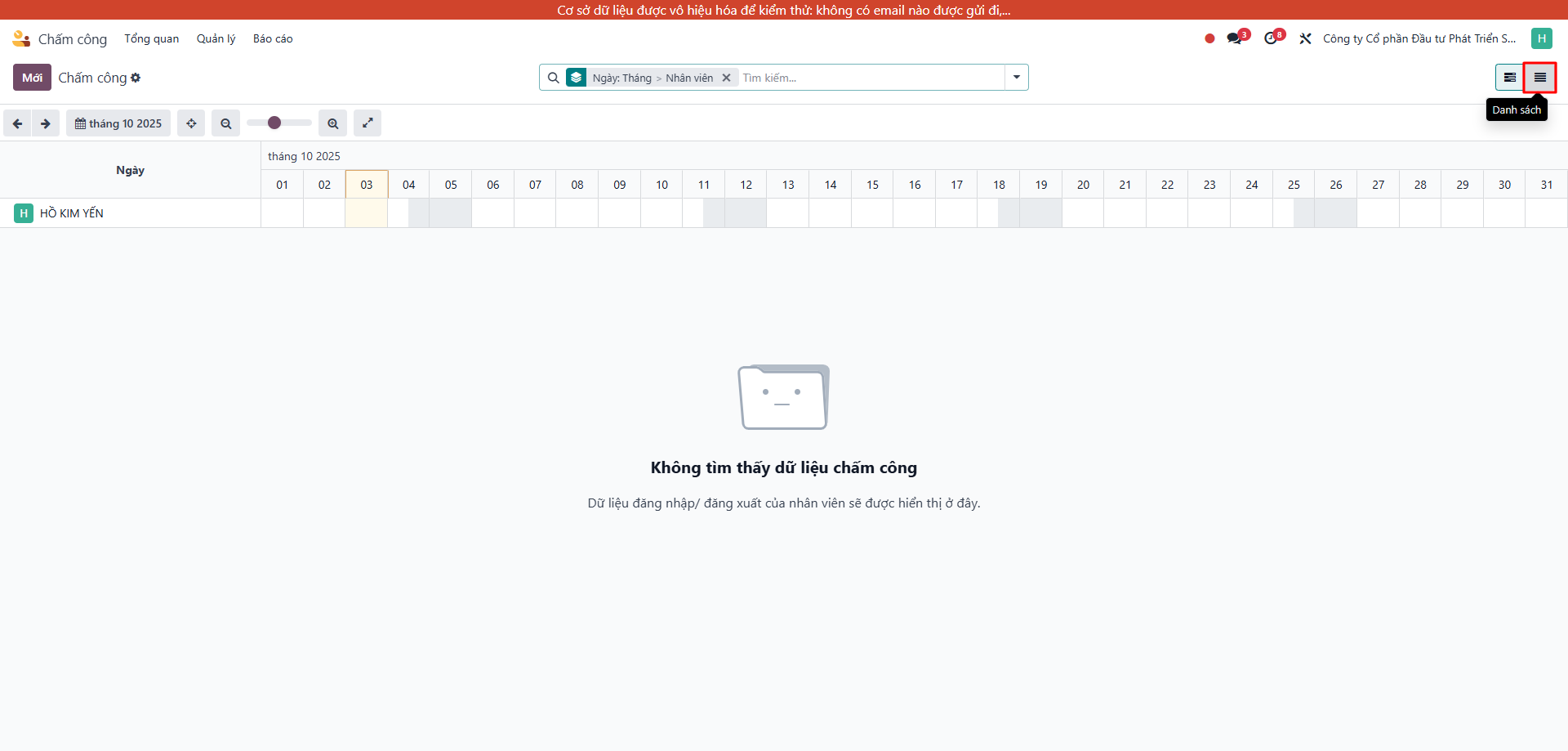Click the day 31 column header
This screenshot has height=751, width=1568.
coord(1547,185)
